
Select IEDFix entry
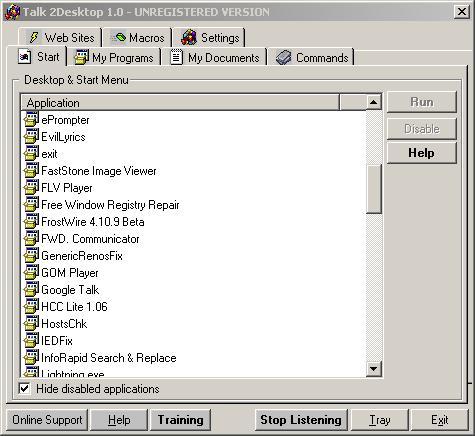57,341
